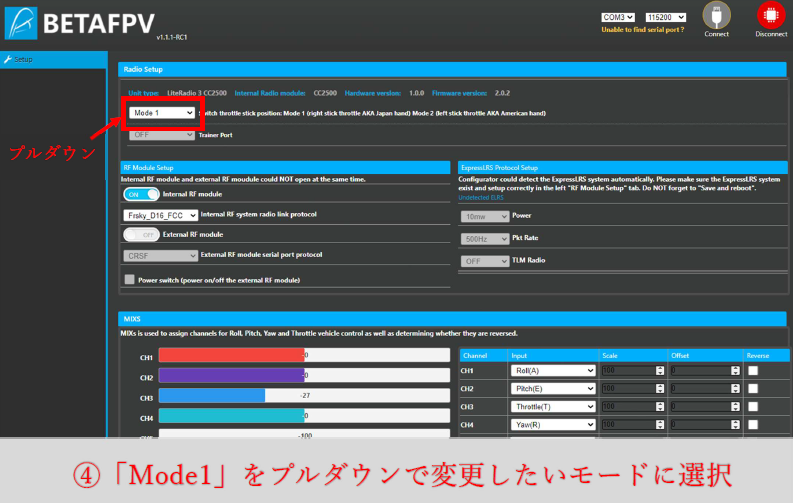The height and width of the screenshot is (503, 793).
Task: Check the CH1 Reverse checkbox
Action: [753, 371]
